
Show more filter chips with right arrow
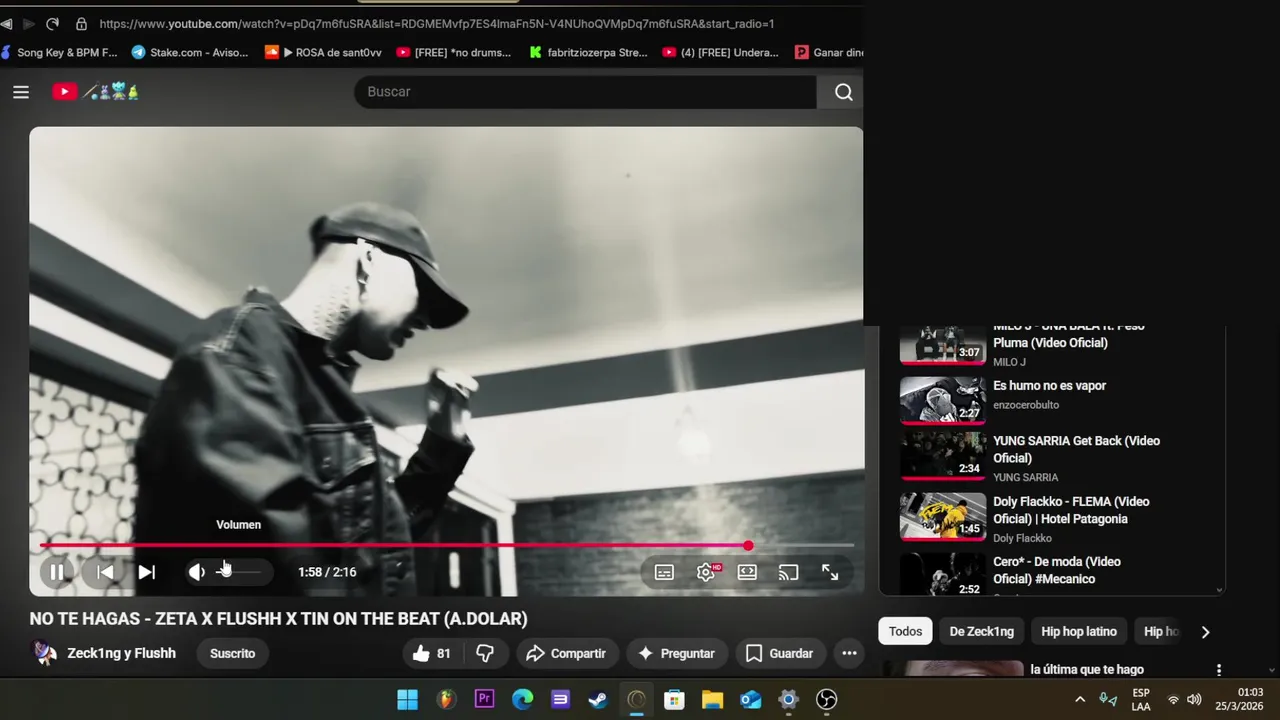(1205, 631)
